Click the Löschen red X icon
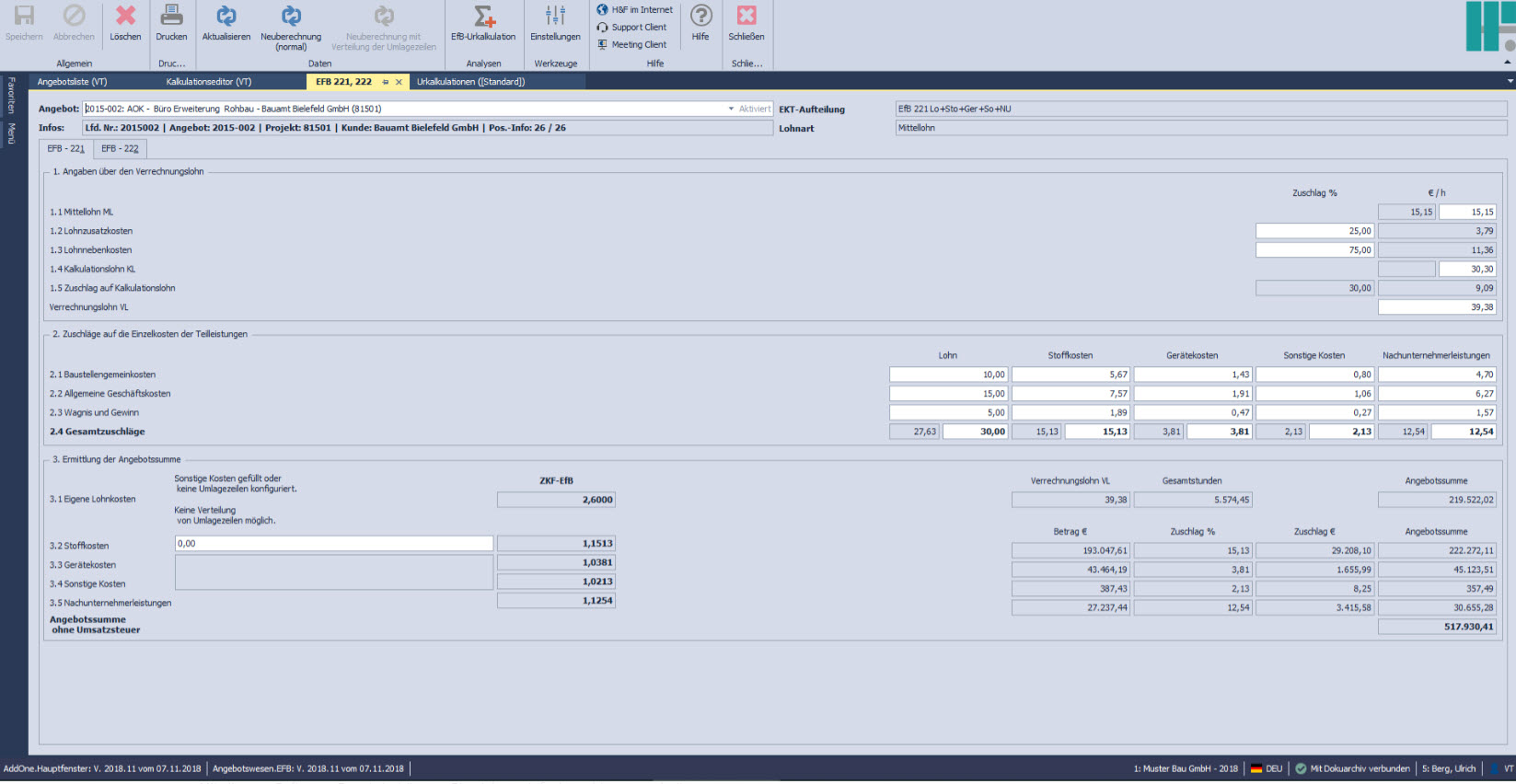This screenshot has width=1516, height=784. click(x=125, y=17)
